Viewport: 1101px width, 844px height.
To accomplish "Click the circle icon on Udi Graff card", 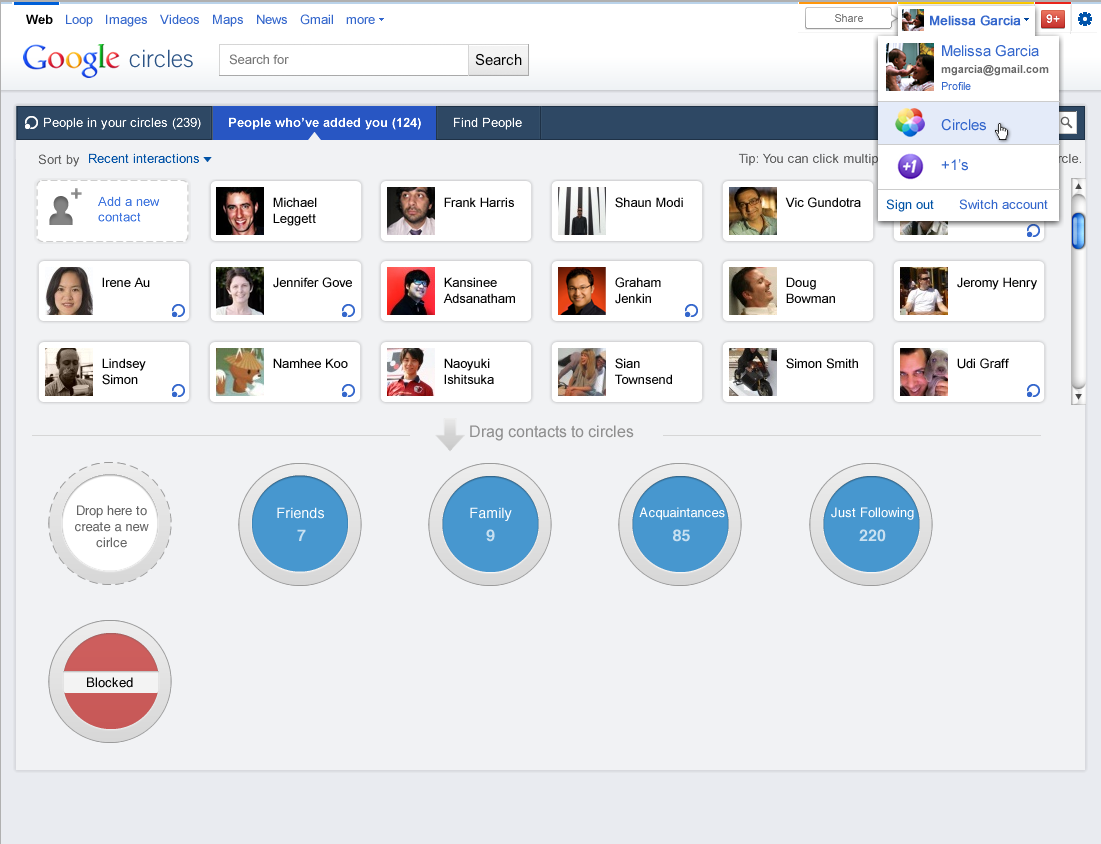I will coord(1033,390).
